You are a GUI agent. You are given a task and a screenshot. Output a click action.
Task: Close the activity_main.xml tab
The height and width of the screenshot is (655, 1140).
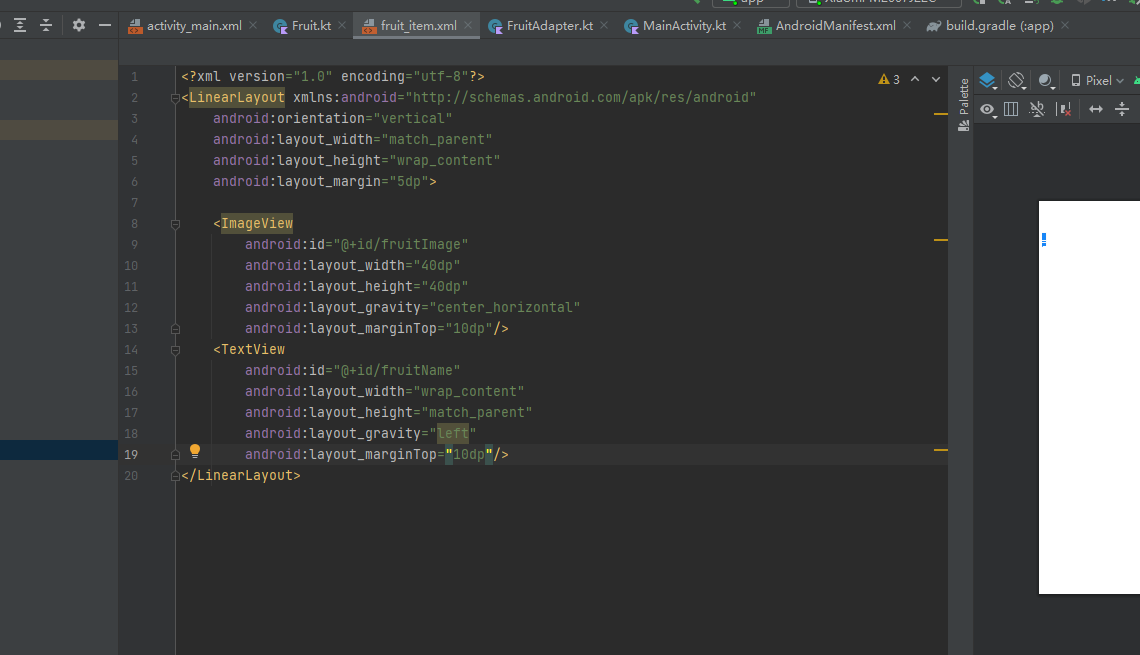[253, 25]
